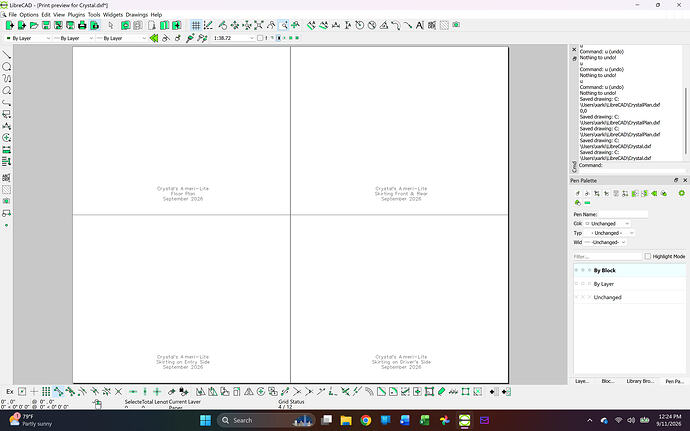Open File Explorer from taskbar
Screen dimensions: 690x431
coord(346,420)
